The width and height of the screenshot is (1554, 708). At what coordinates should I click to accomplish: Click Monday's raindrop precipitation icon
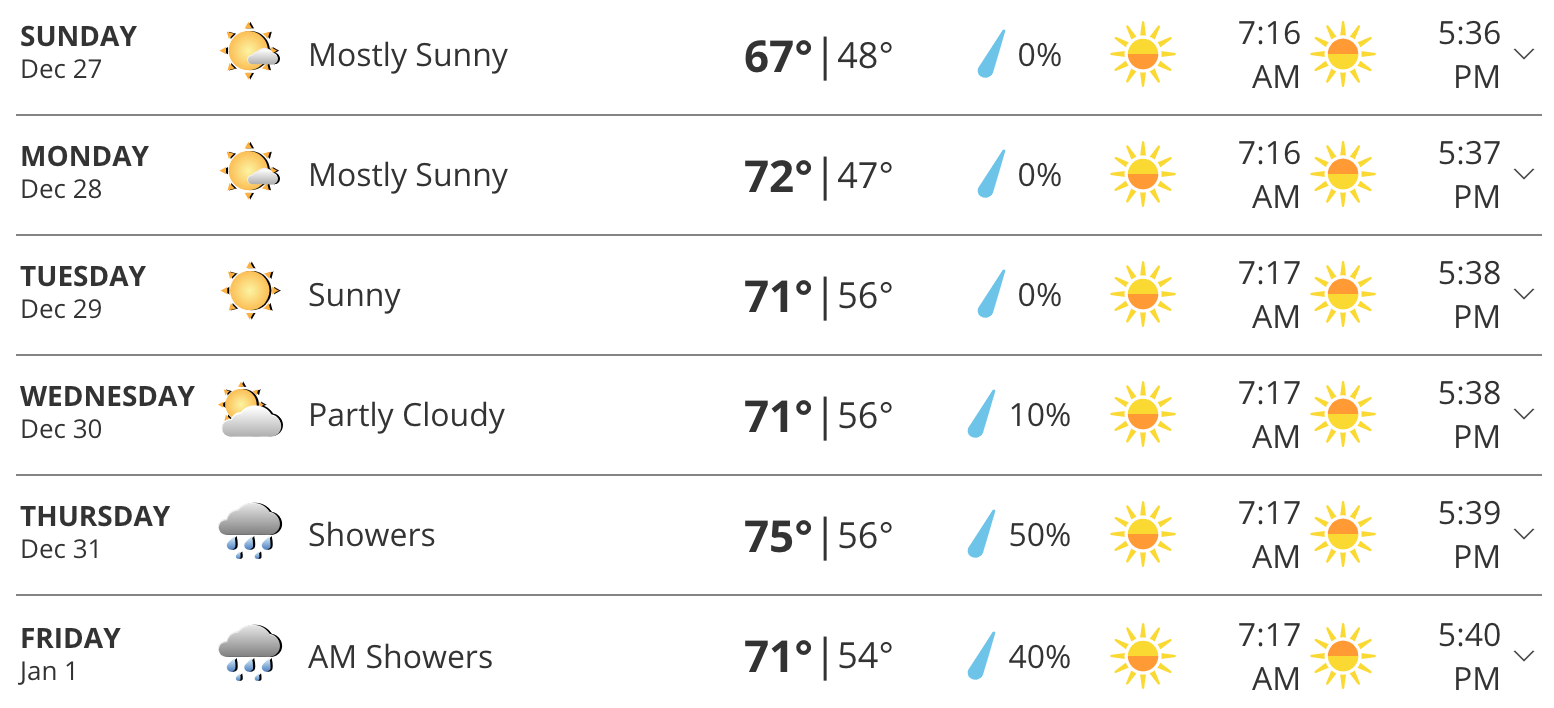pyautogui.click(x=990, y=174)
